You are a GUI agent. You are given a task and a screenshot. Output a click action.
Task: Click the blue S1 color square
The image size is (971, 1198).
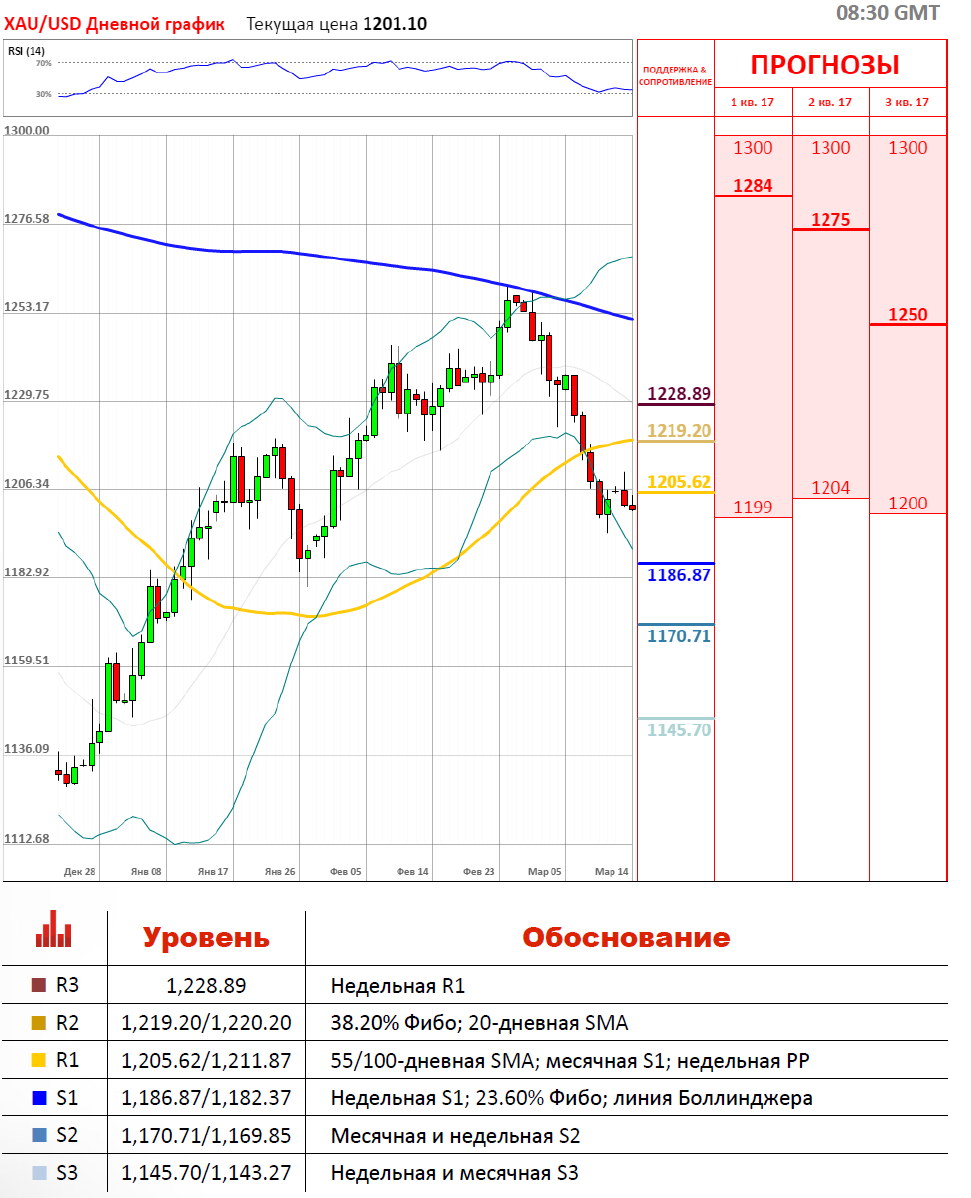coord(39,1098)
